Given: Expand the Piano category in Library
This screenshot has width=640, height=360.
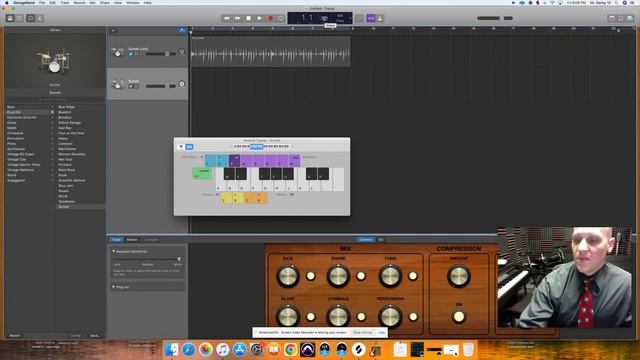Looking at the screenshot, I should tap(52, 144).
